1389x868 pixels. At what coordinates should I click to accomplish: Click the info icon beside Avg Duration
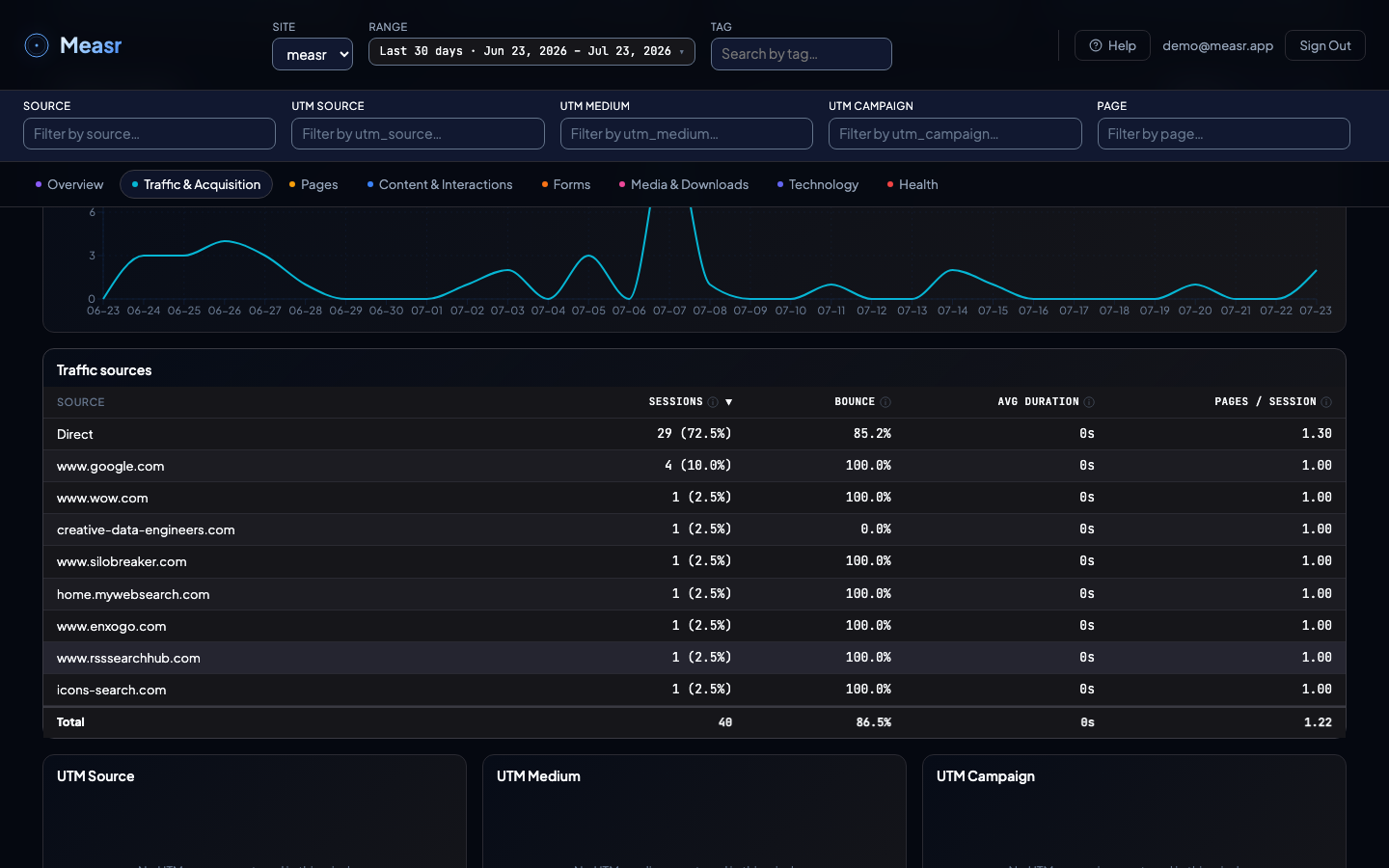coord(1089,402)
